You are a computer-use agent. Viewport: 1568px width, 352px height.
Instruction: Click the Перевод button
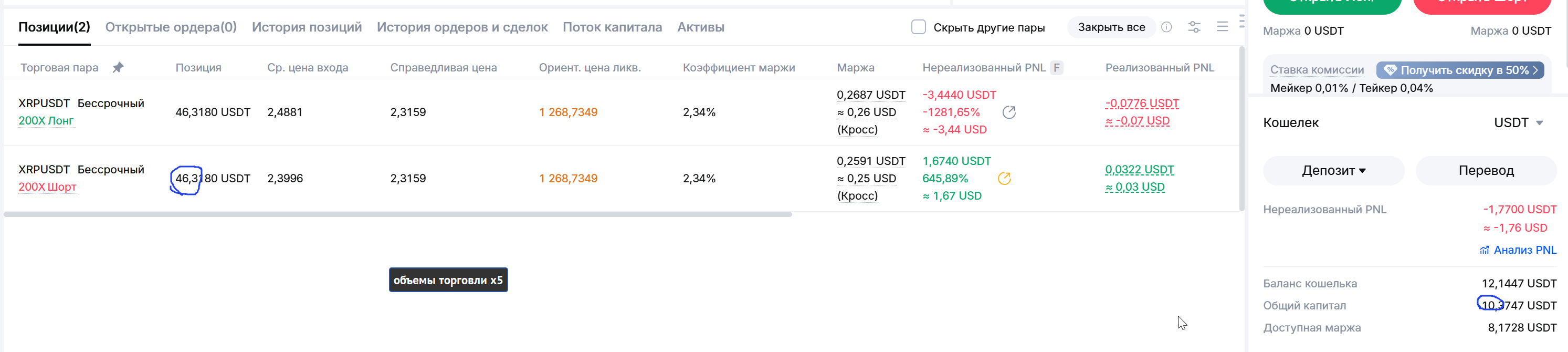click(1485, 171)
